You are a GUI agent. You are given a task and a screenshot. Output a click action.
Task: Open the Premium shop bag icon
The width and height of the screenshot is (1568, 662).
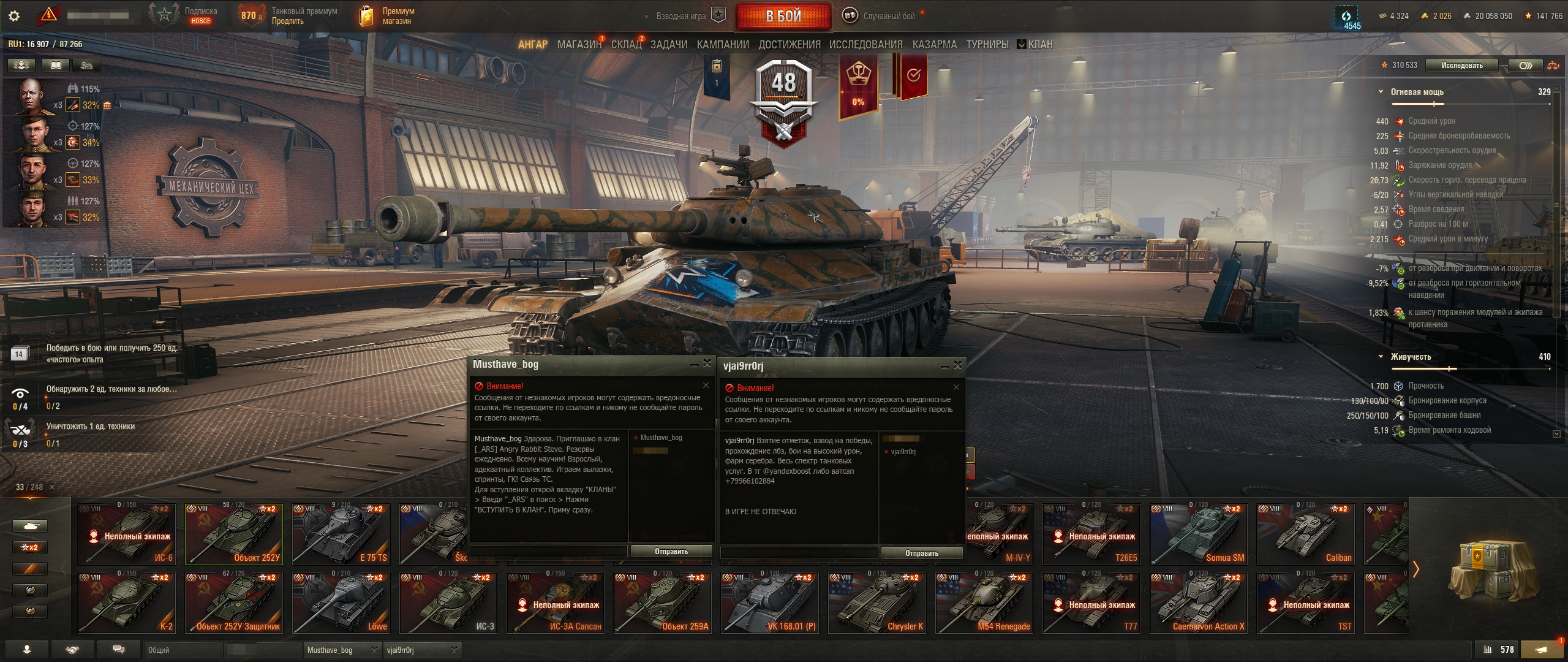pyautogui.click(x=366, y=16)
